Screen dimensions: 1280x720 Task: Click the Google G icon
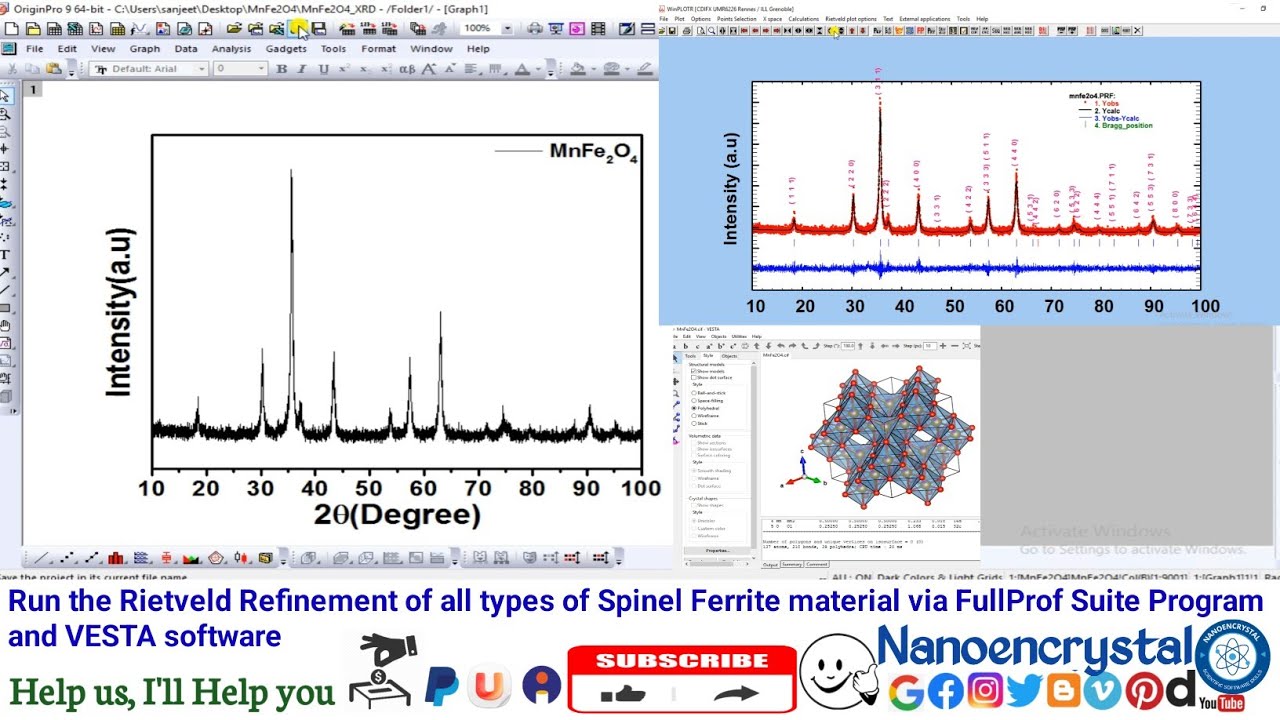tap(906, 690)
